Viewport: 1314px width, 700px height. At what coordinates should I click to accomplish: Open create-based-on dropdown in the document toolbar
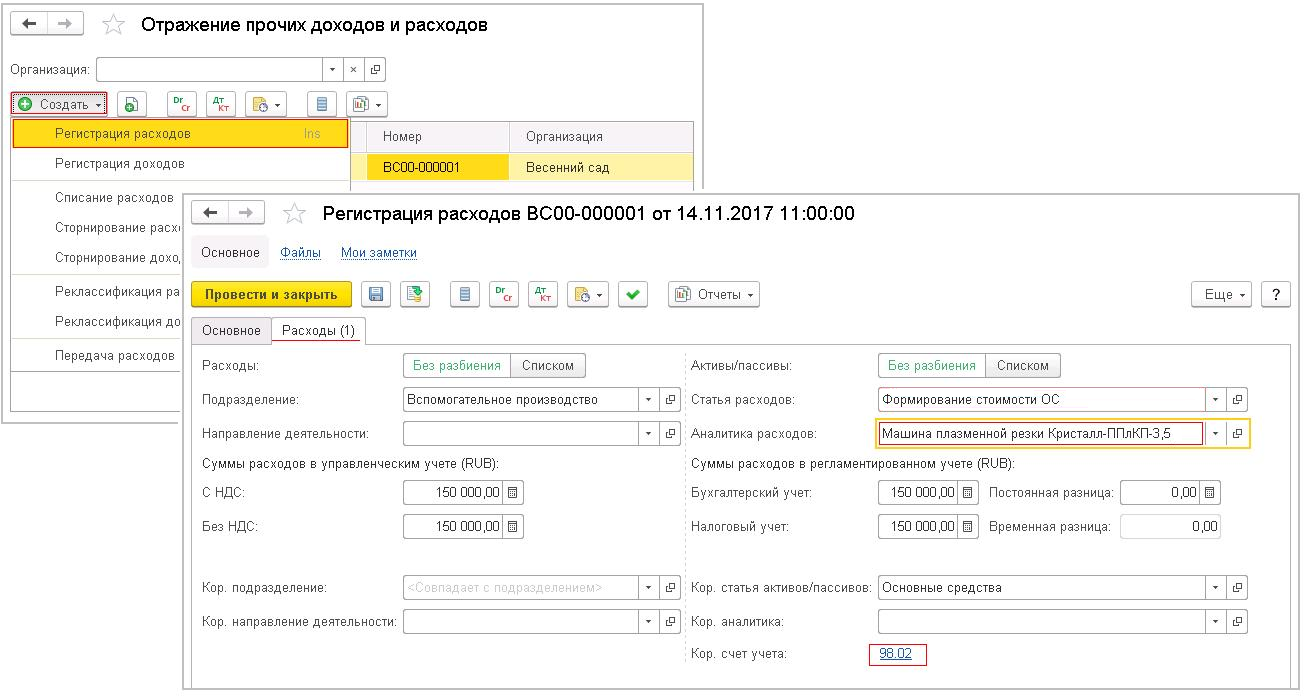pyautogui.click(x=588, y=294)
